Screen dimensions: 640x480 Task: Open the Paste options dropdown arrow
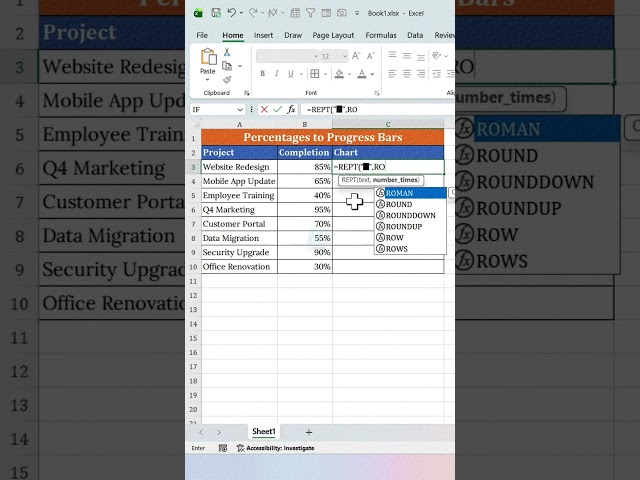coord(207,80)
